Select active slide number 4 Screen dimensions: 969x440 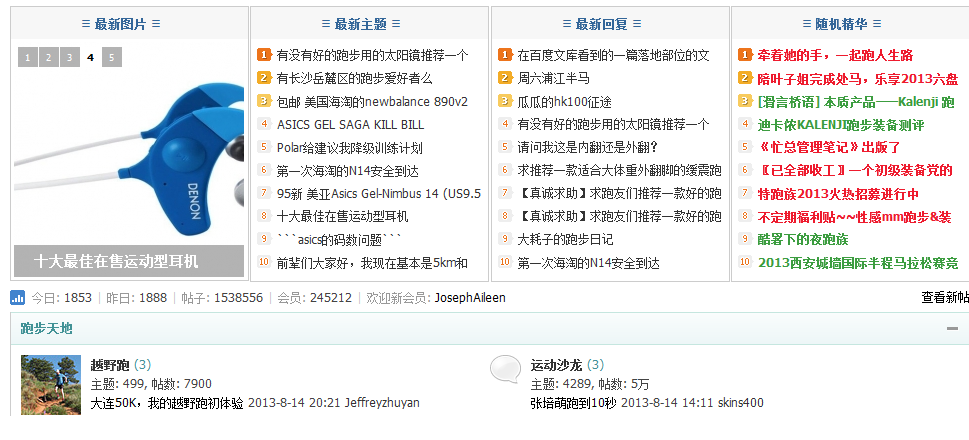tap(91, 57)
